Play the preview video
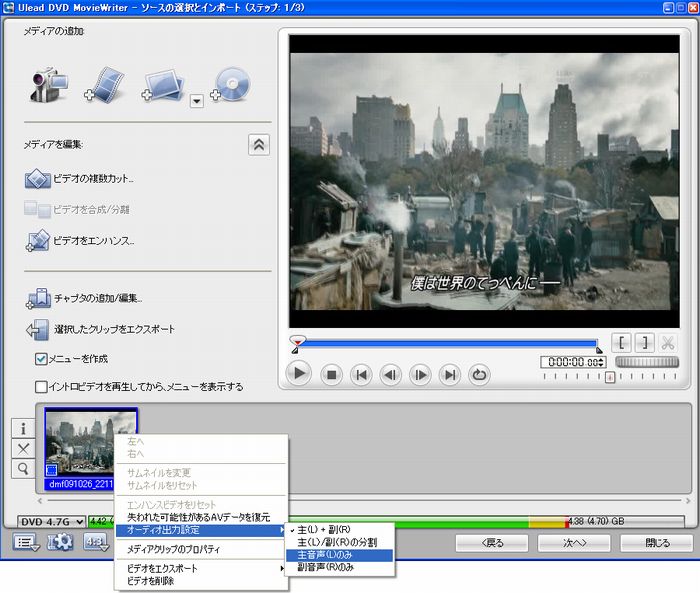 [299, 374]
